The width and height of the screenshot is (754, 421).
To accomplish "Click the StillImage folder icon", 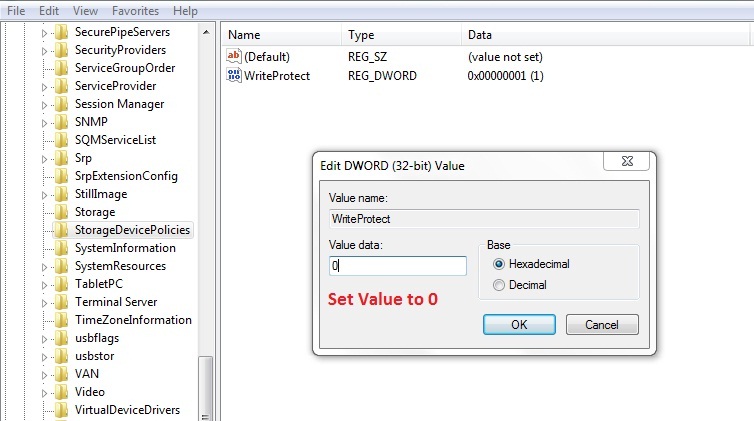I will coord(62,194).
